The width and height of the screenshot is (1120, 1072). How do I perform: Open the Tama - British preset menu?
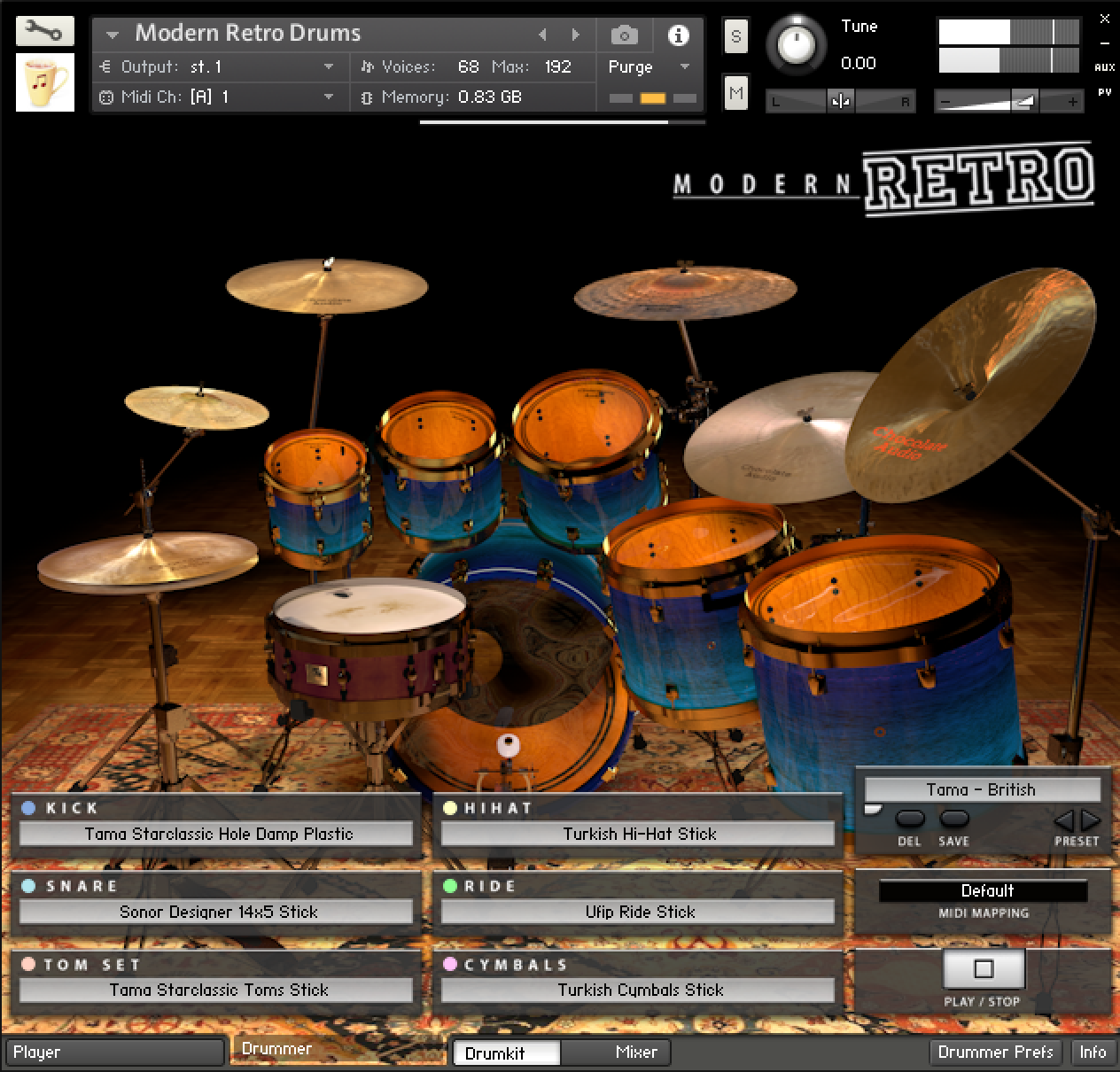coord(982,789)
